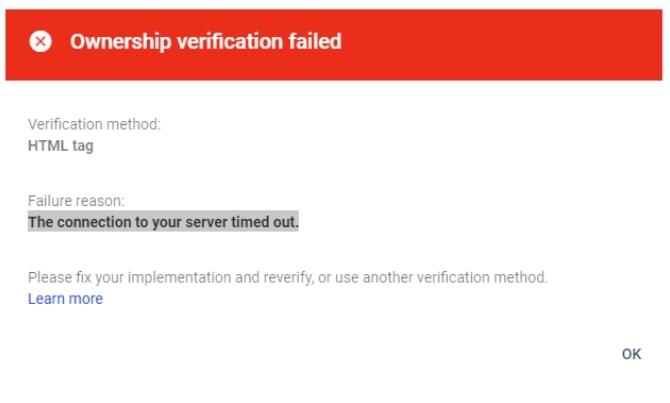Click the "Verification method:" label
The height and width of the screenshot is (403, 670).
click(94, 124)
